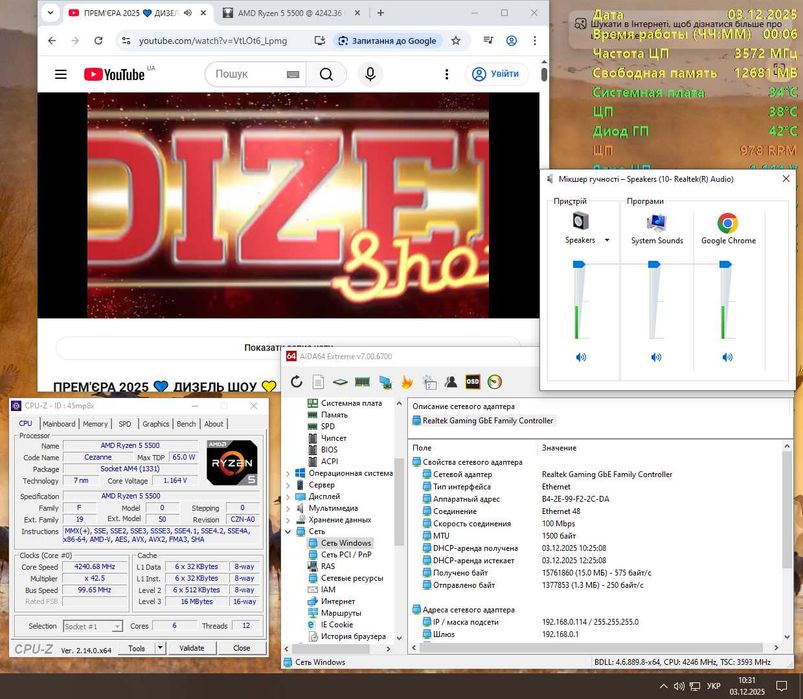Click the AIDA64 user silhouette toolbar icon

click(451, 382)
